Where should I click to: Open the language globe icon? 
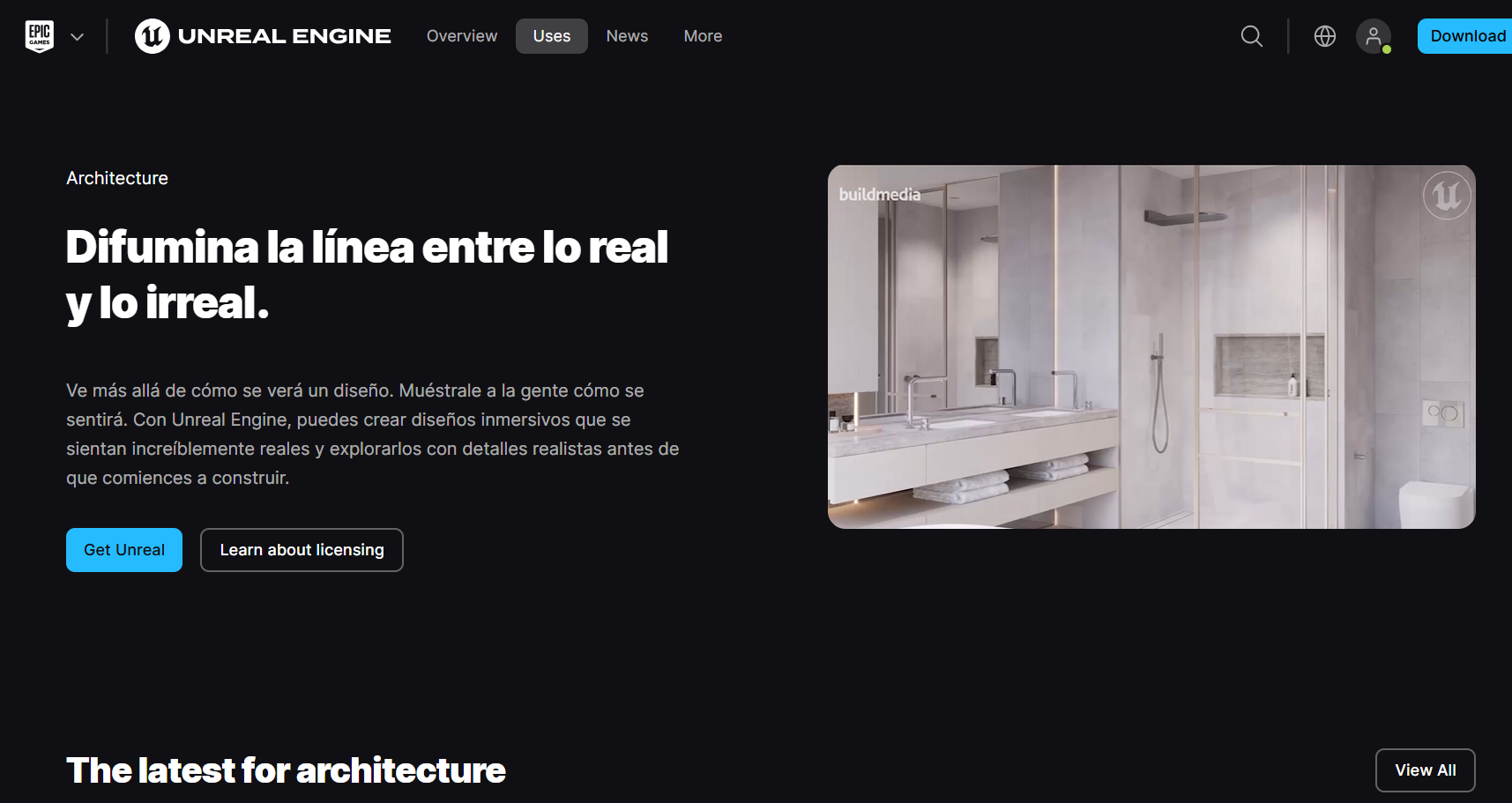point(1324,36)
